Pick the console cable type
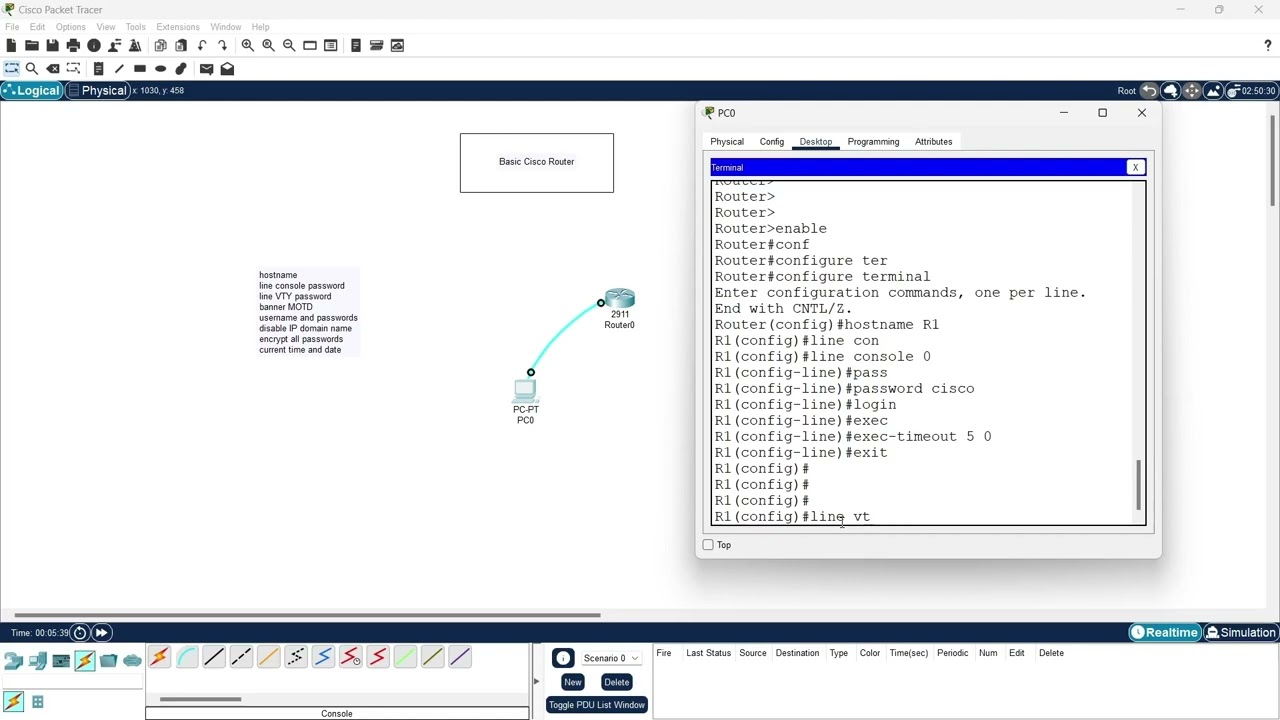1280x720 pixels. click(x=187, y=657)
